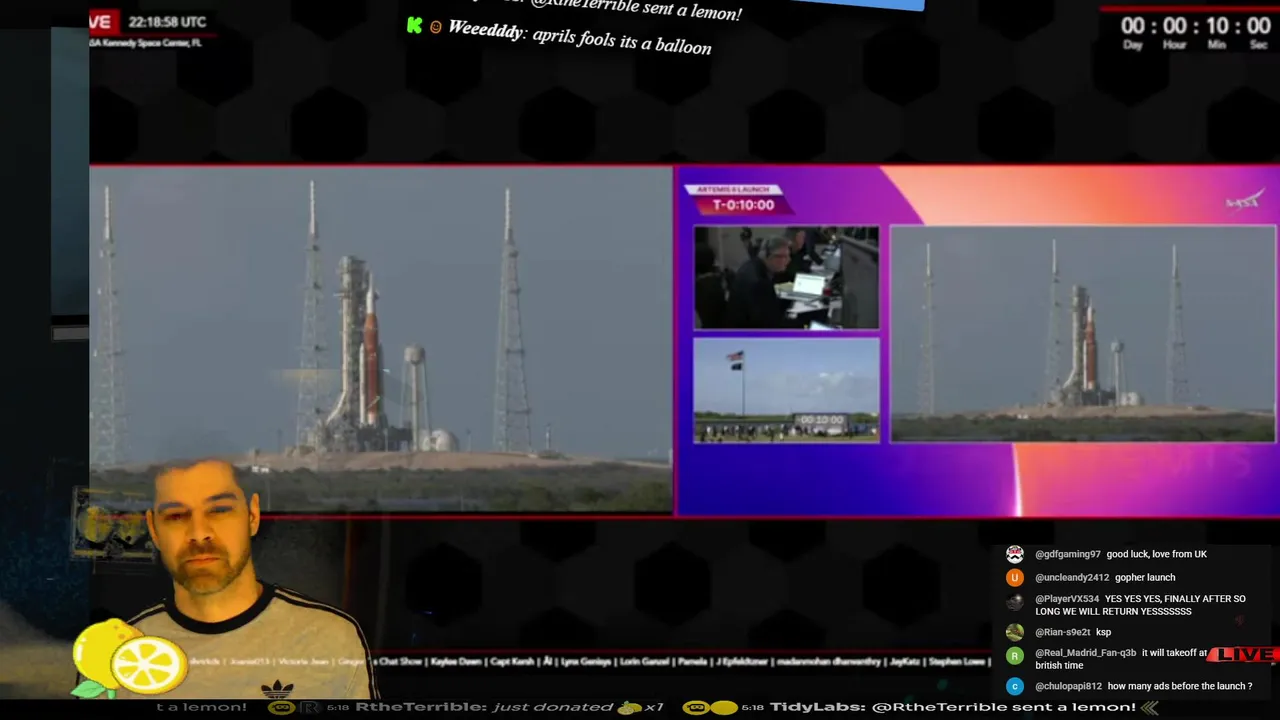1280x720 pixels.
Task: Click the emoji icon before Weeedddy's name
Action: pyautogui.click(x=435, y=27)
